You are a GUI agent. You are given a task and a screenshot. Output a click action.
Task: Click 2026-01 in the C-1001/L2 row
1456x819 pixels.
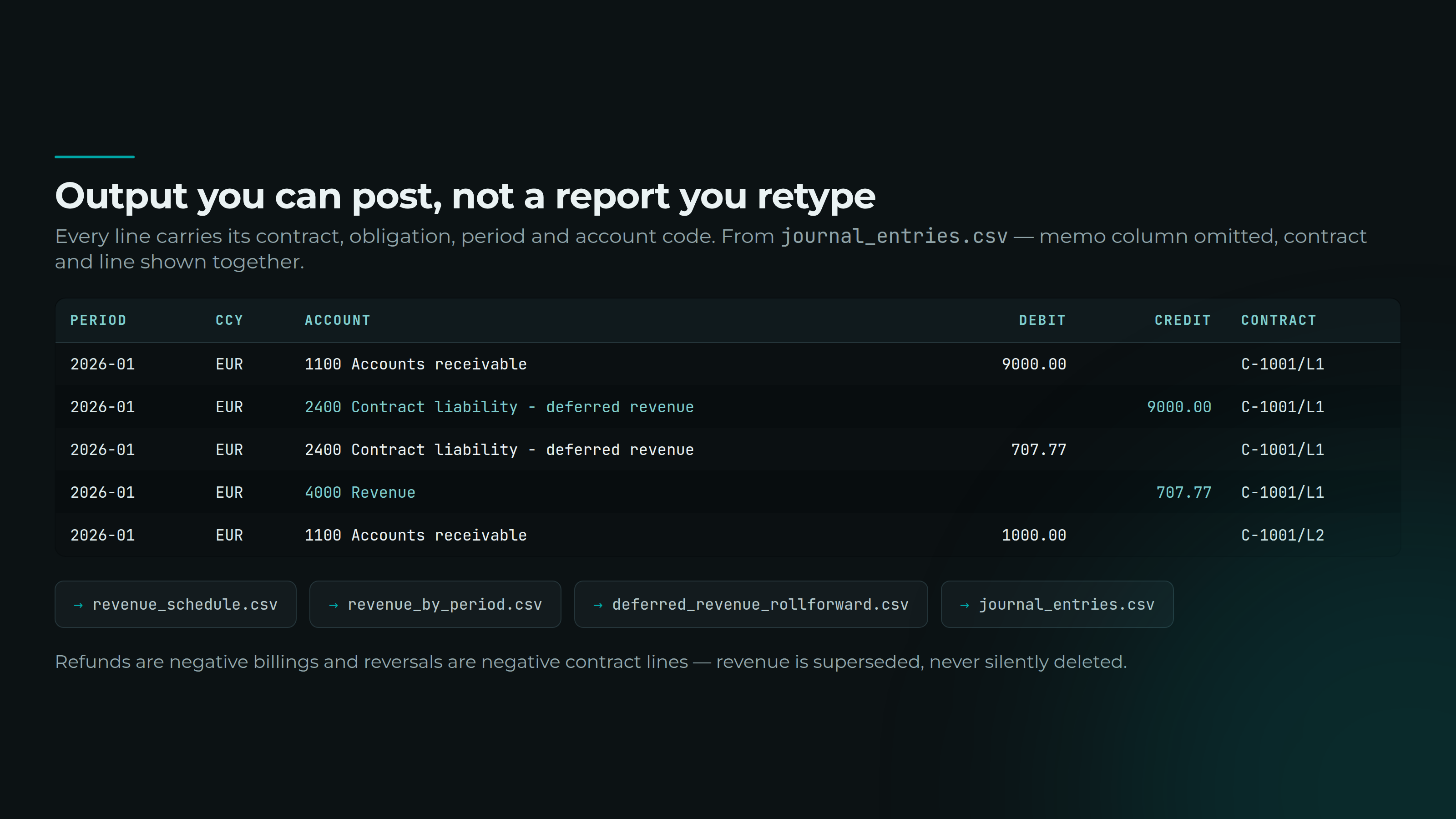102,535
